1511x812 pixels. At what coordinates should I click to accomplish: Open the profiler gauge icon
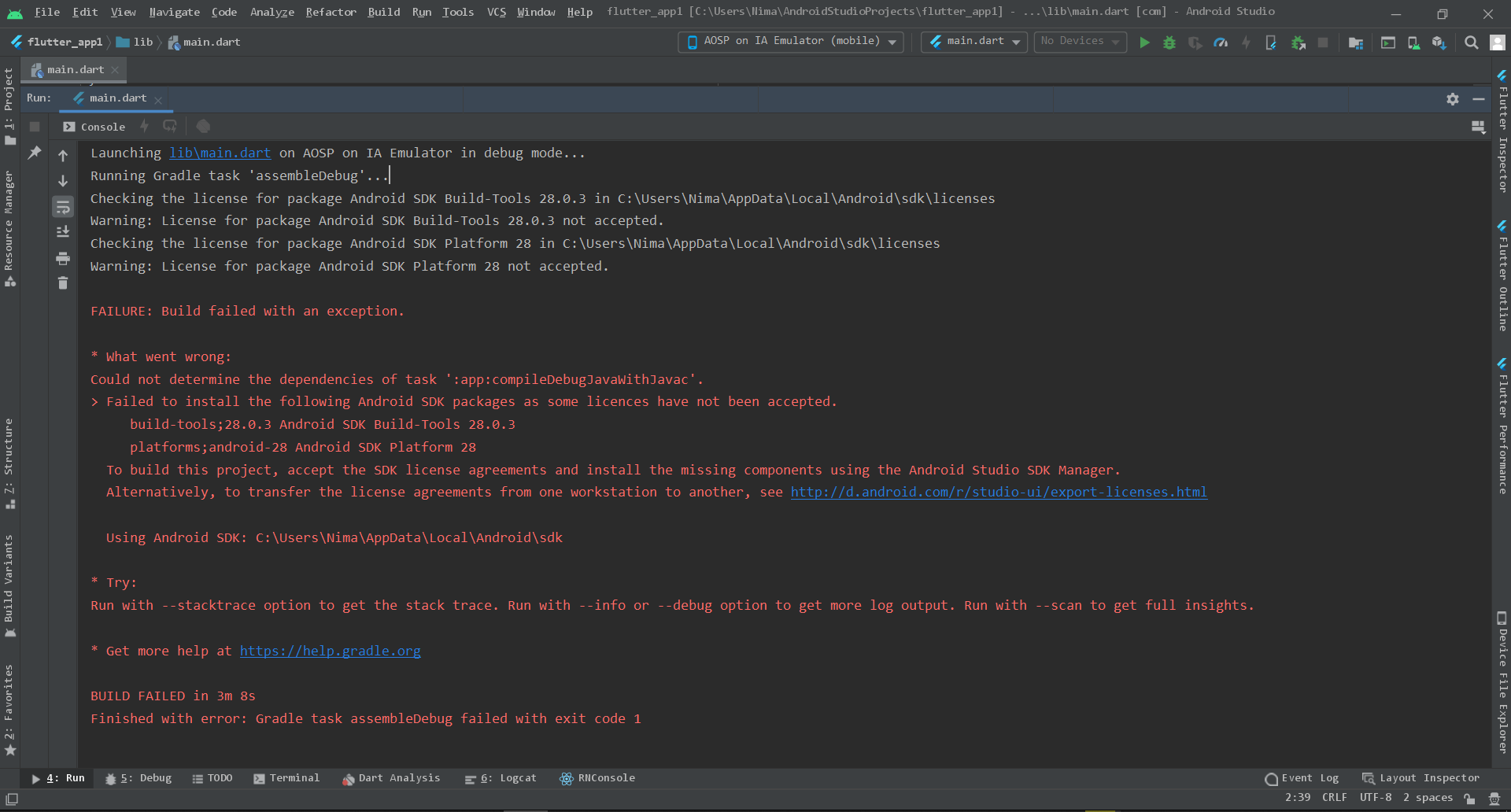1221,42
